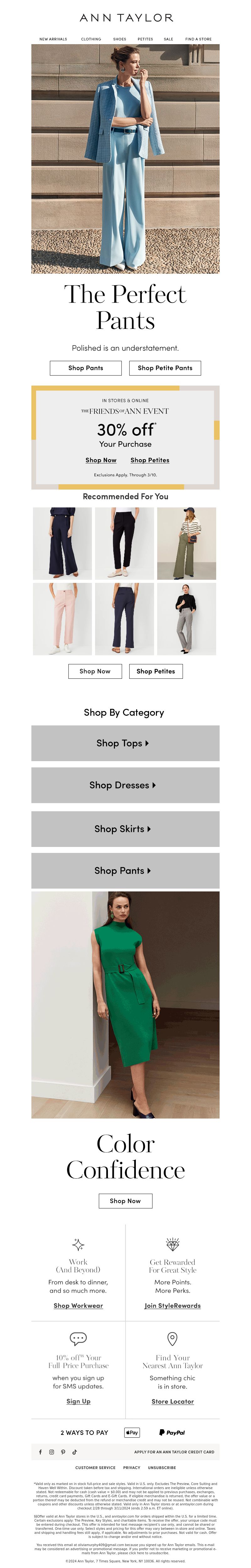Open New Arrivals menu item

pyautogui.click(x=53, y=39)
